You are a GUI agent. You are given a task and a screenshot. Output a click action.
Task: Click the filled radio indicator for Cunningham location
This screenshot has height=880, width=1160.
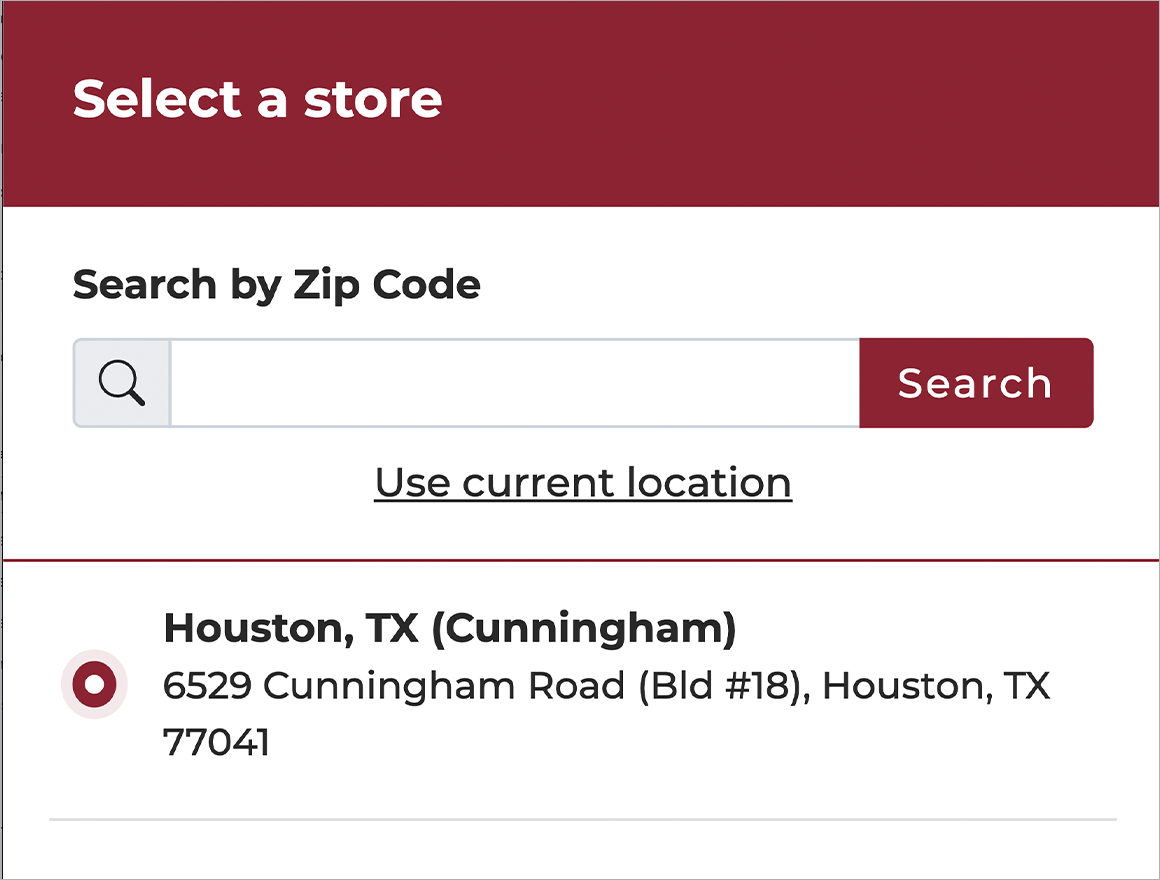(x=93, y=684)
